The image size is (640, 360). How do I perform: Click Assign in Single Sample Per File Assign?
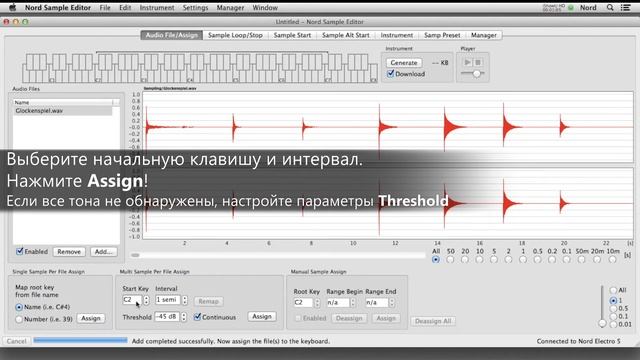click(91, 318)
